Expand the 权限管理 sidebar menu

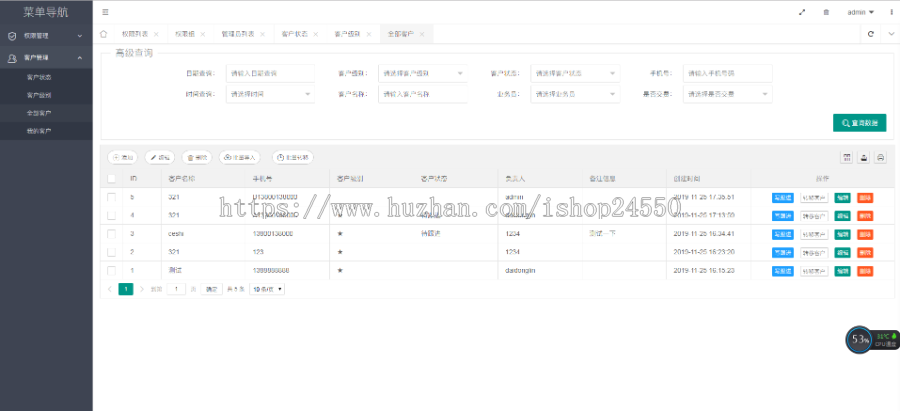click(46, 36)
